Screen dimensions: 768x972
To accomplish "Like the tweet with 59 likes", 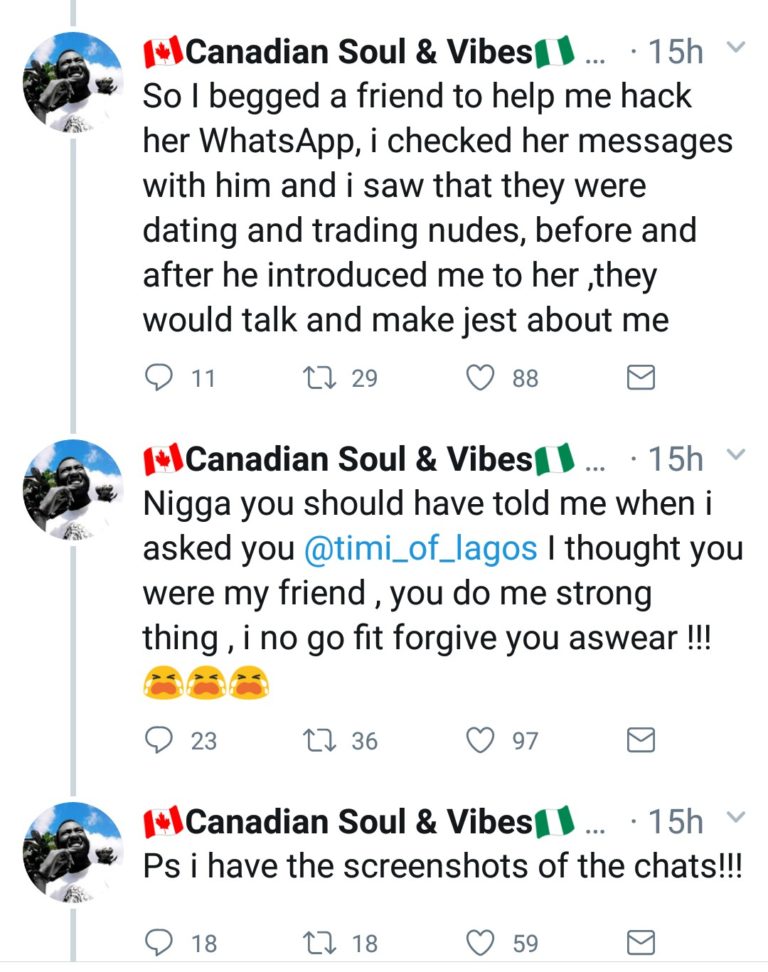I will coord(482,942).
